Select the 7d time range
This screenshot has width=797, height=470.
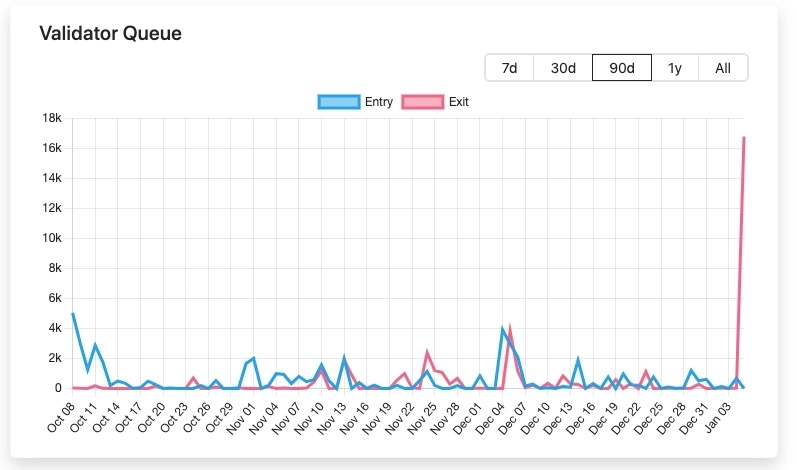click(509, 68)
